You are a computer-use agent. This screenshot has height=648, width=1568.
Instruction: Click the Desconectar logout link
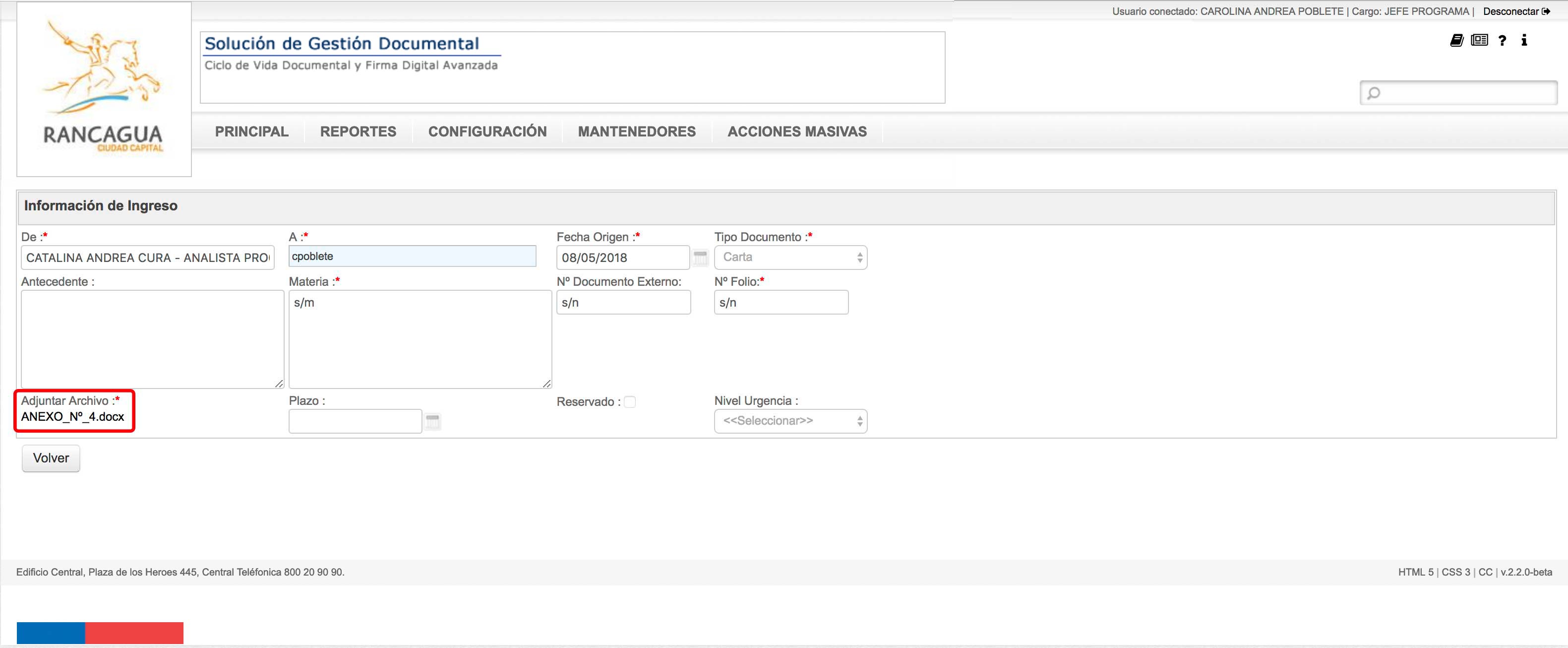(1516, 11)
